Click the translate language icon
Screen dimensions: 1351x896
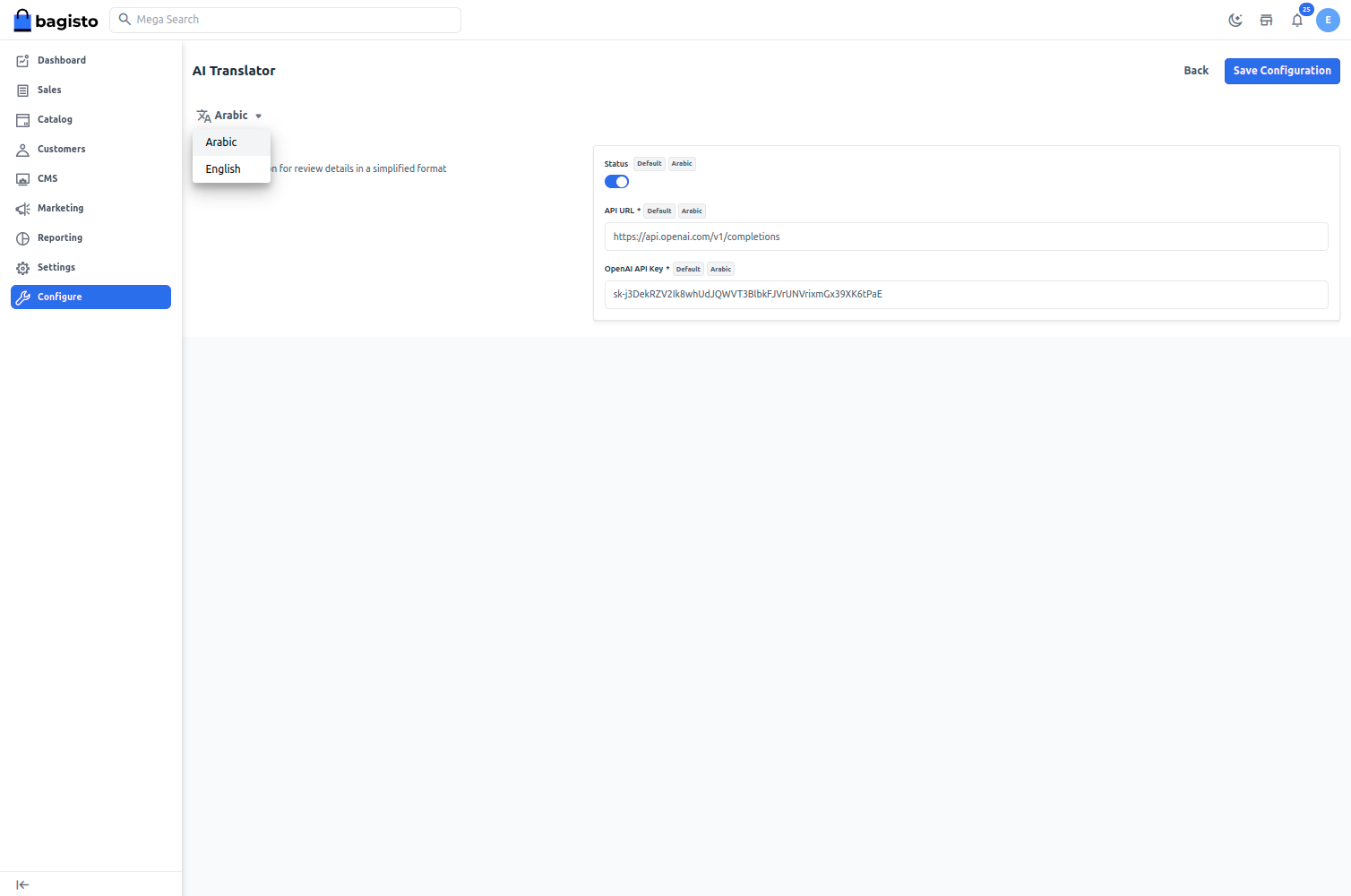pos(204,116)
